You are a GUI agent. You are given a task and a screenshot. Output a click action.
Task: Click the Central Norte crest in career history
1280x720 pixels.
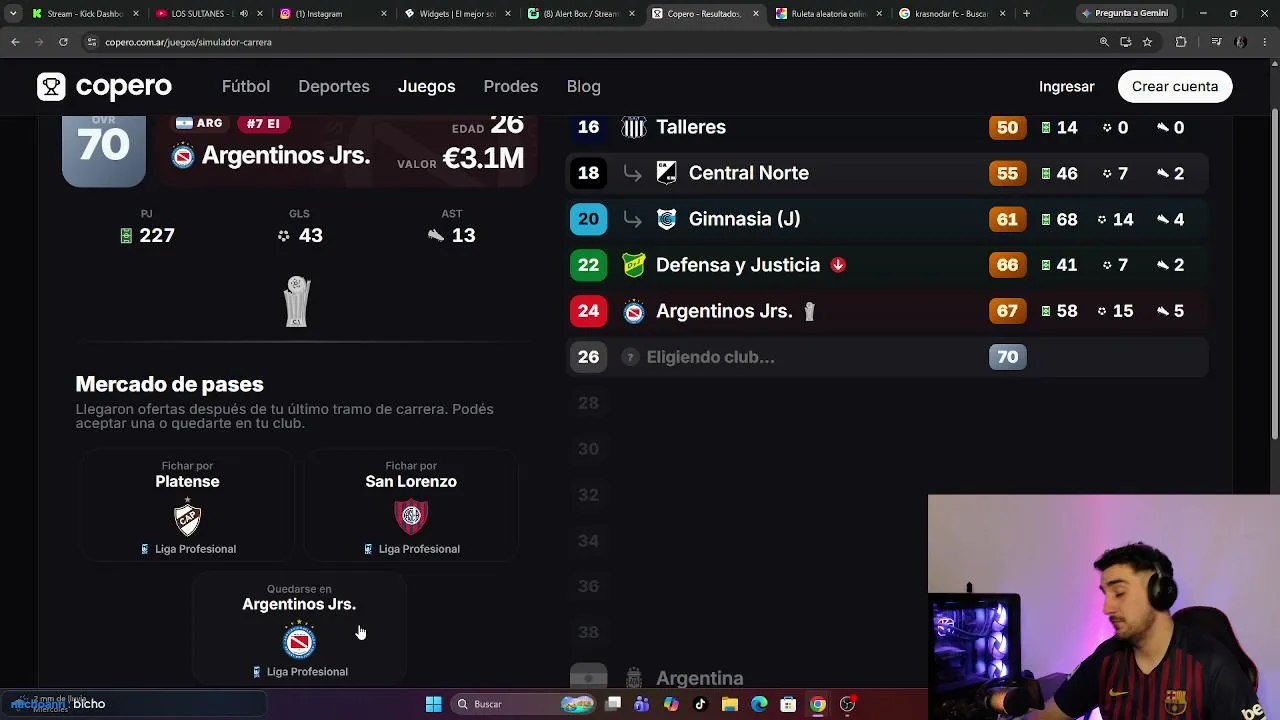(667, 173)
